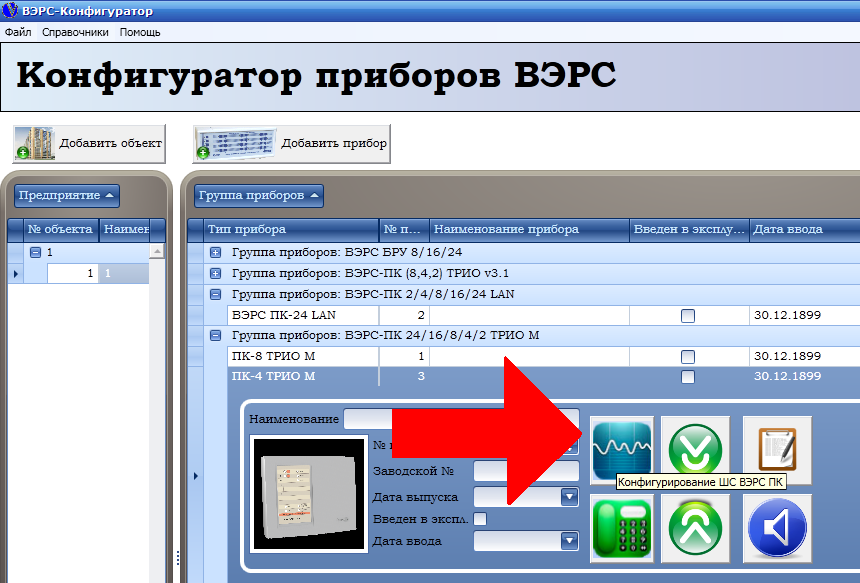This screenshot has width=860, height=583.
Task: Open the Справочники menu
Action: pos(75,32)
